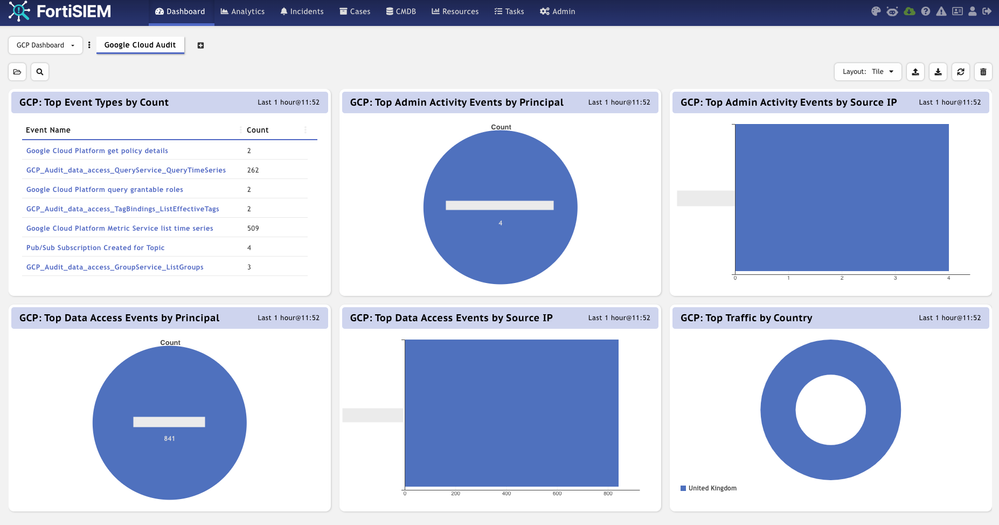999x525 pixels.
Task: Open Google Cloud Platform query grantable roles link
Action: [x=104, y=190]
